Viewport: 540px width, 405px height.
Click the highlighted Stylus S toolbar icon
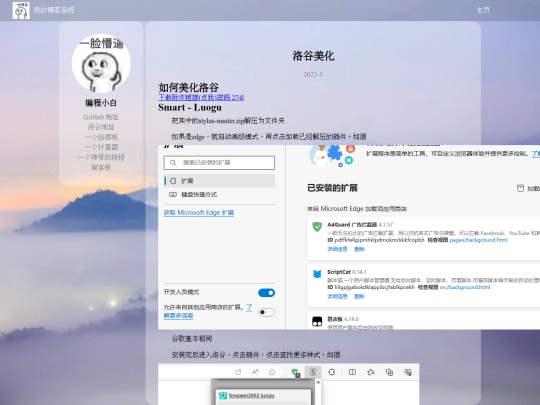tap(313, 372)
